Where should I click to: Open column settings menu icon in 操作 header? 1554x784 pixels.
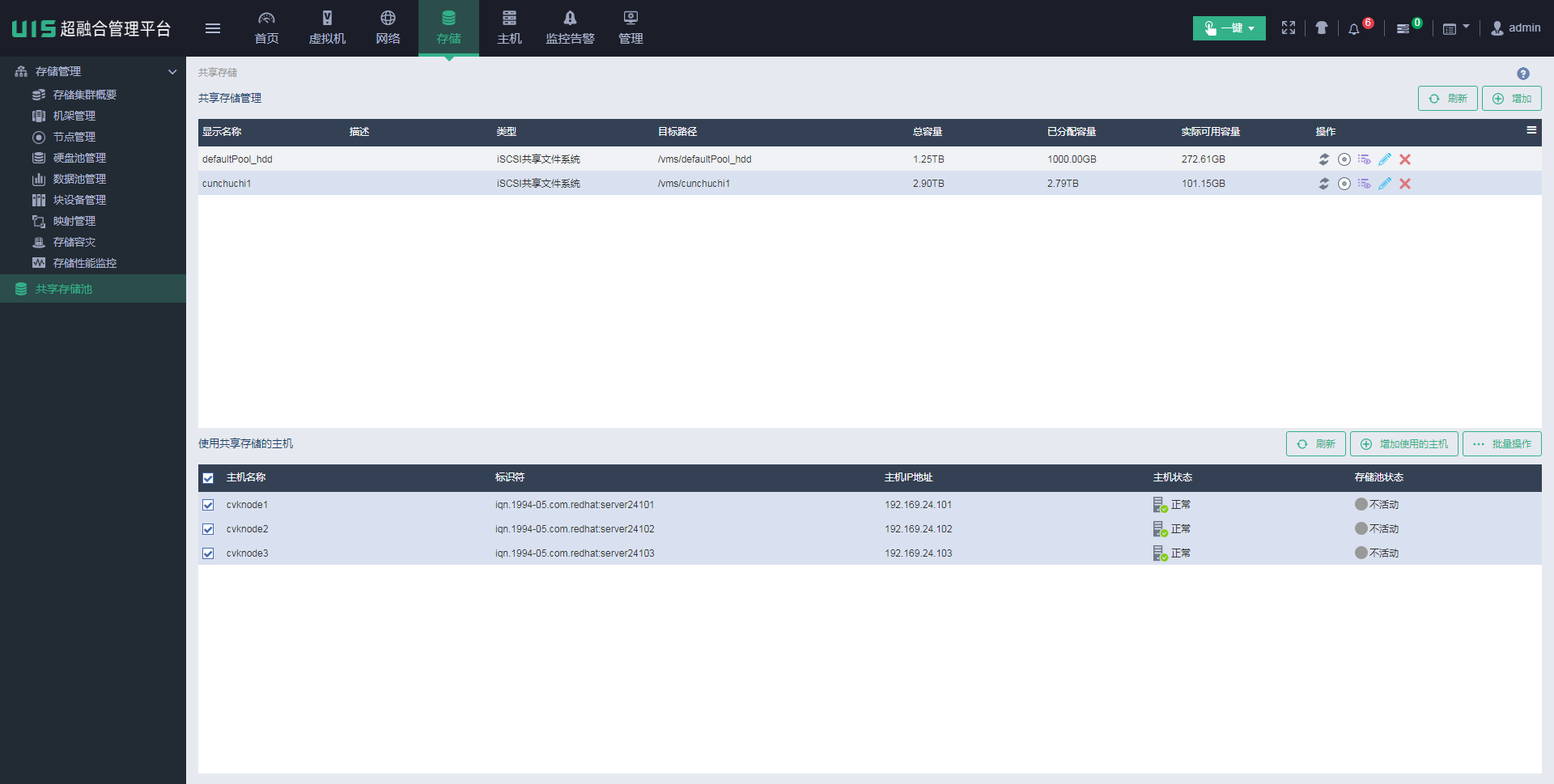(x=1531, y=130)
